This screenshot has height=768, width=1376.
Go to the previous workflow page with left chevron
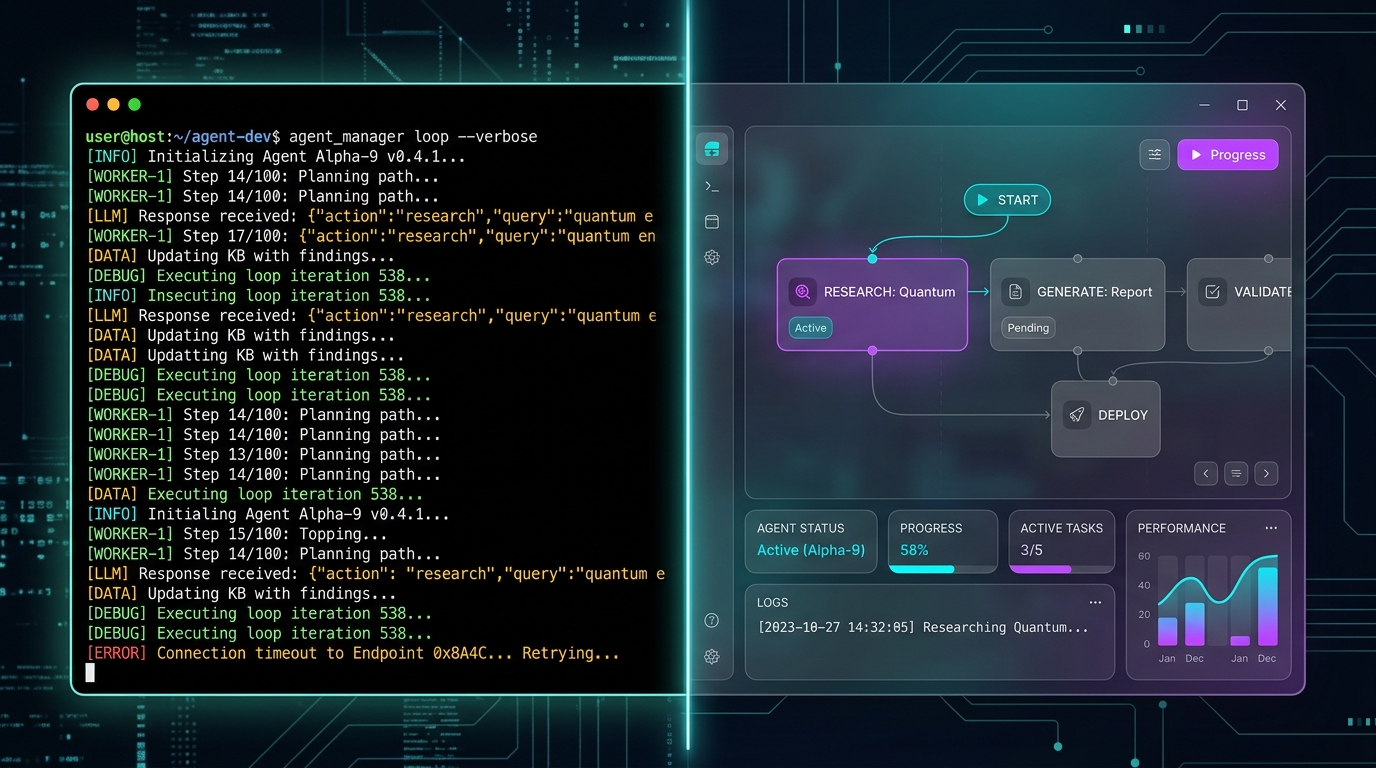pos(1206,473)
